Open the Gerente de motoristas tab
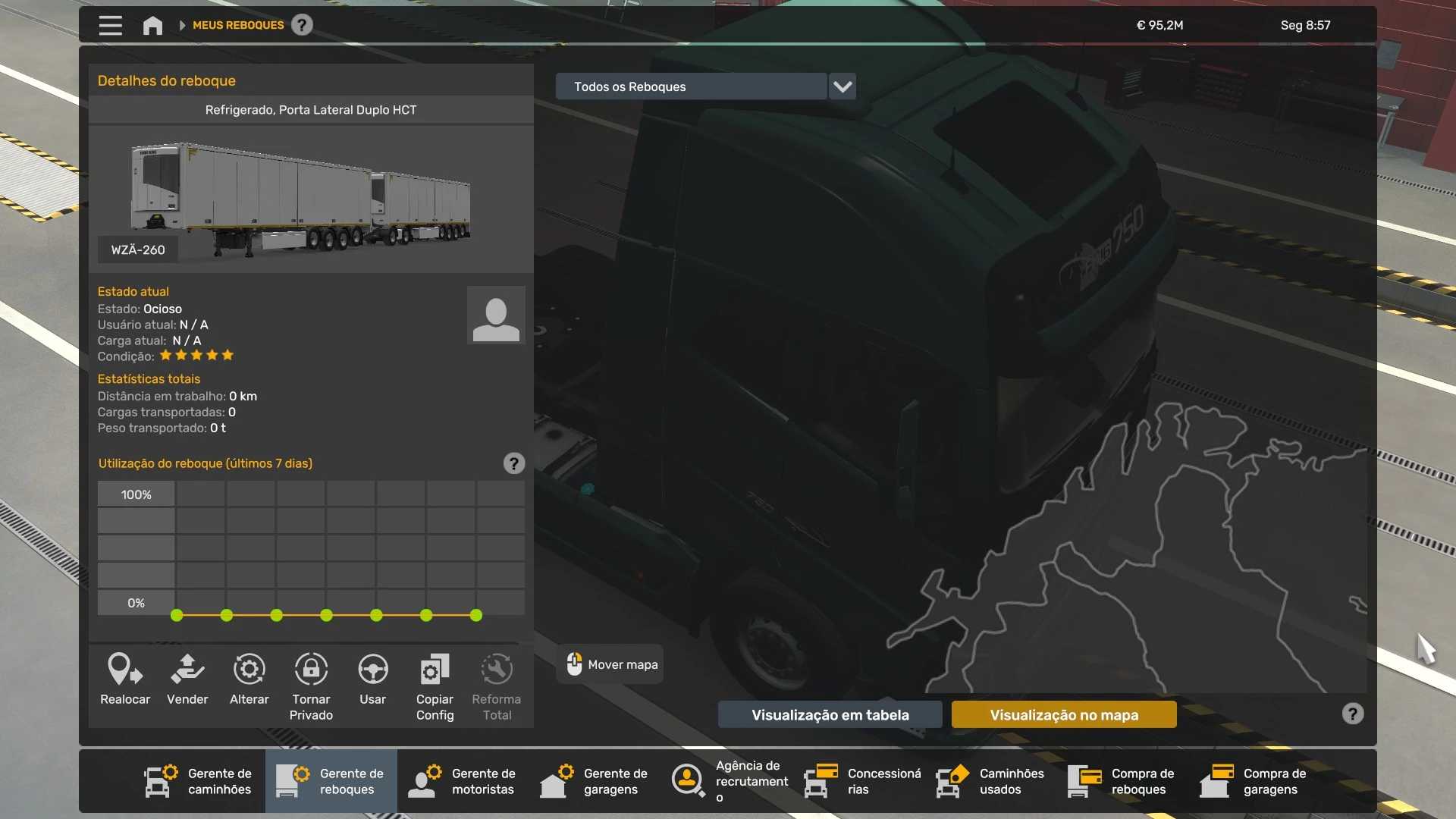 click(x=463, y=781)
